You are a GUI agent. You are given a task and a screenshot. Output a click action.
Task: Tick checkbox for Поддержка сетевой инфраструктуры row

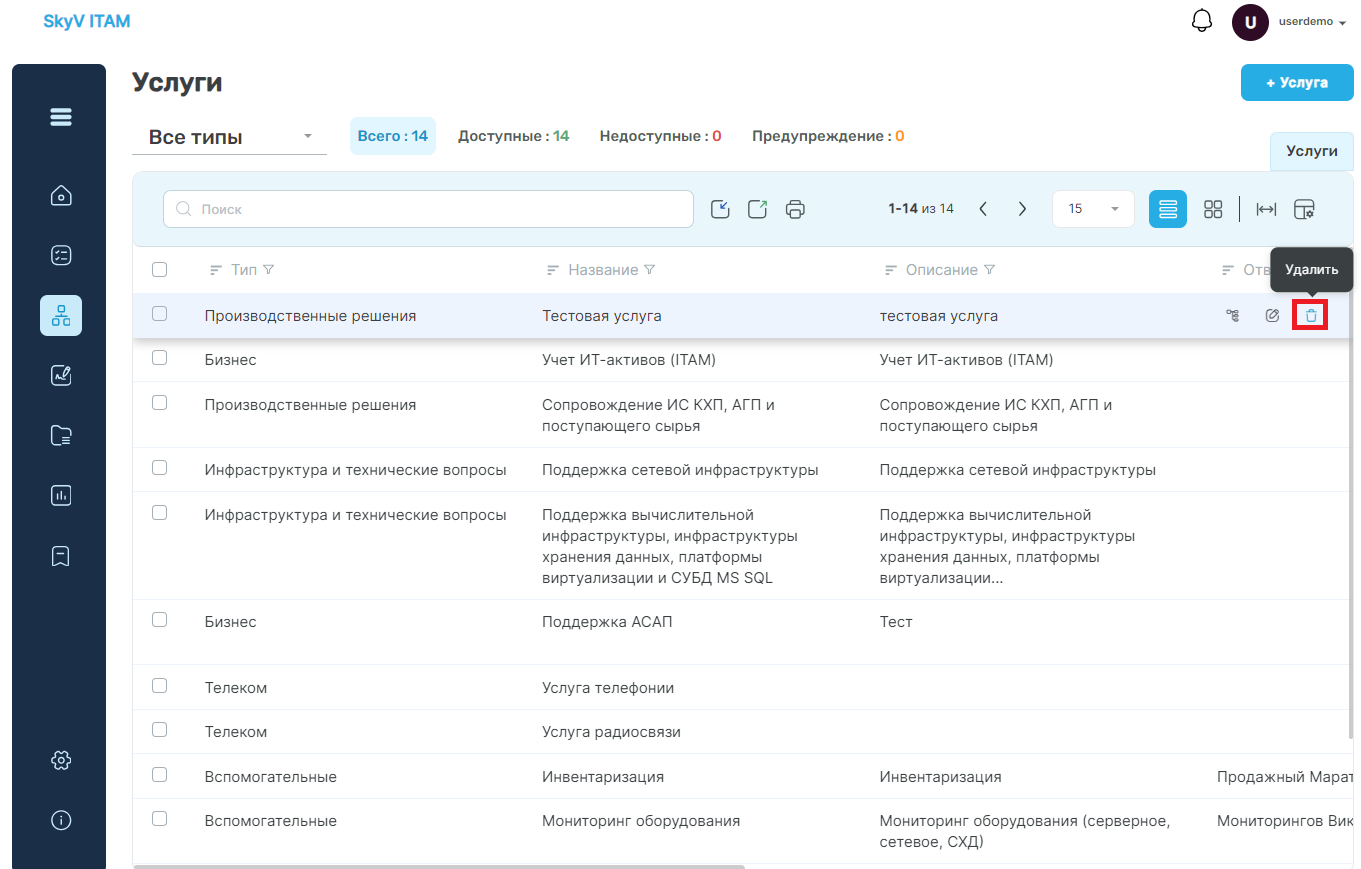[x=159, y=467]
